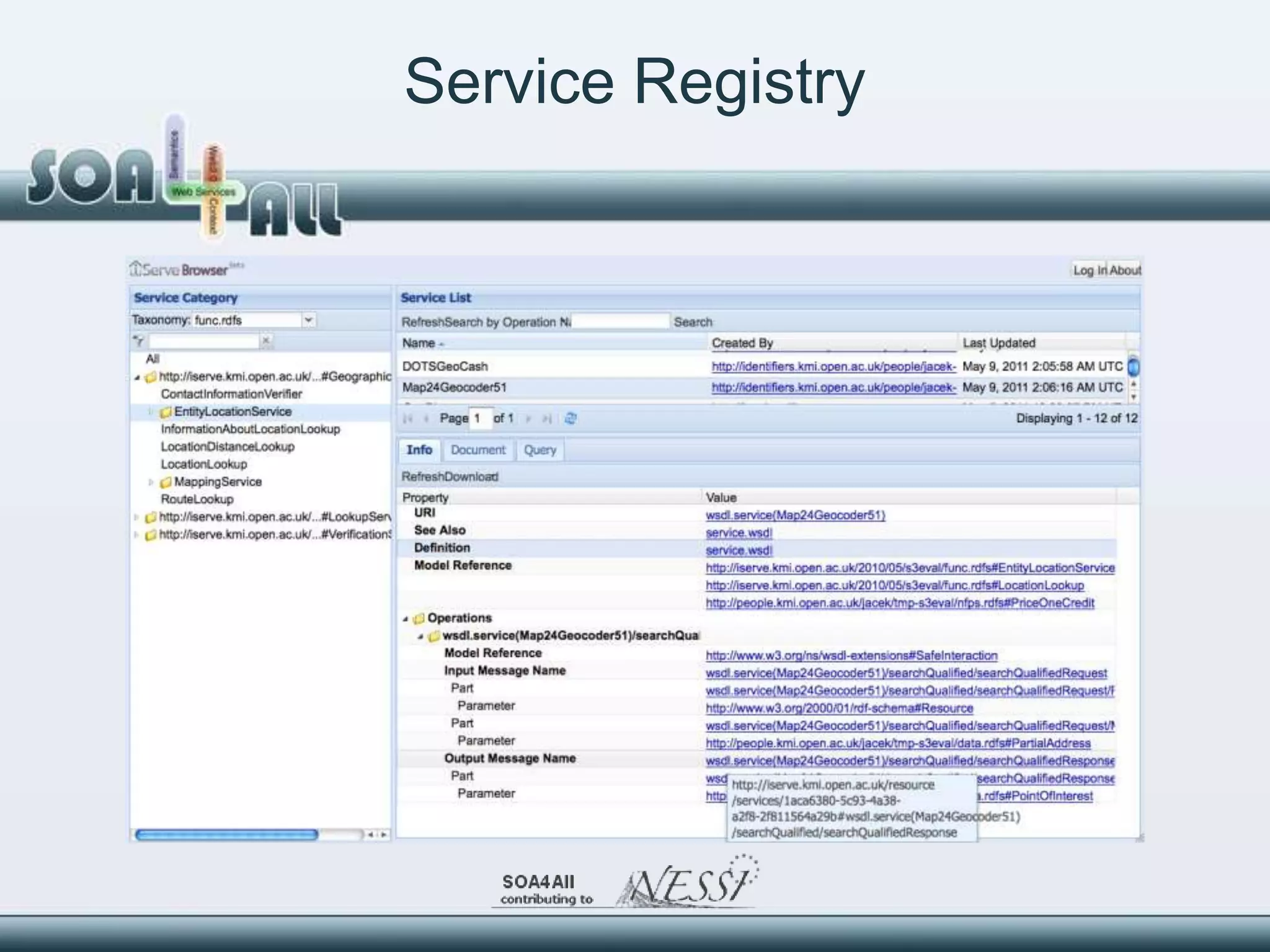
Task: Expand the MappingService node
Action: [150, 482]
